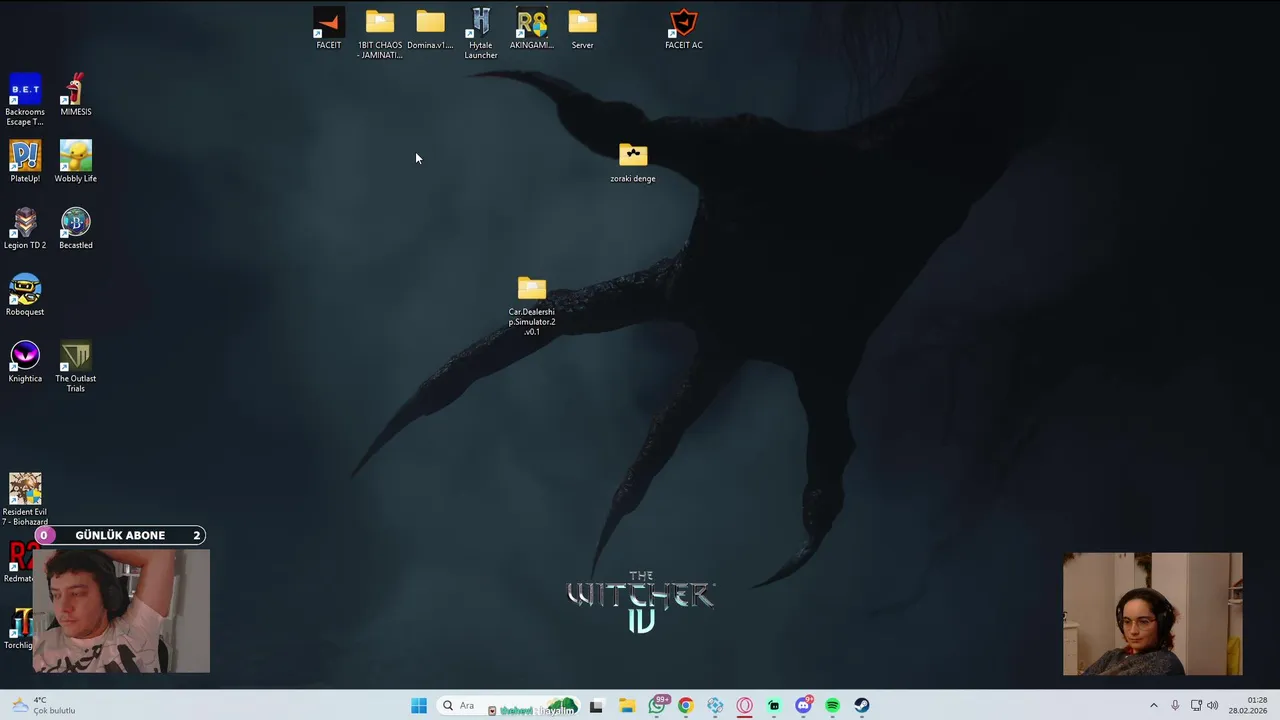Open the Domina.v1 folder
The image size is (1280, 720).
coord(430,28)
